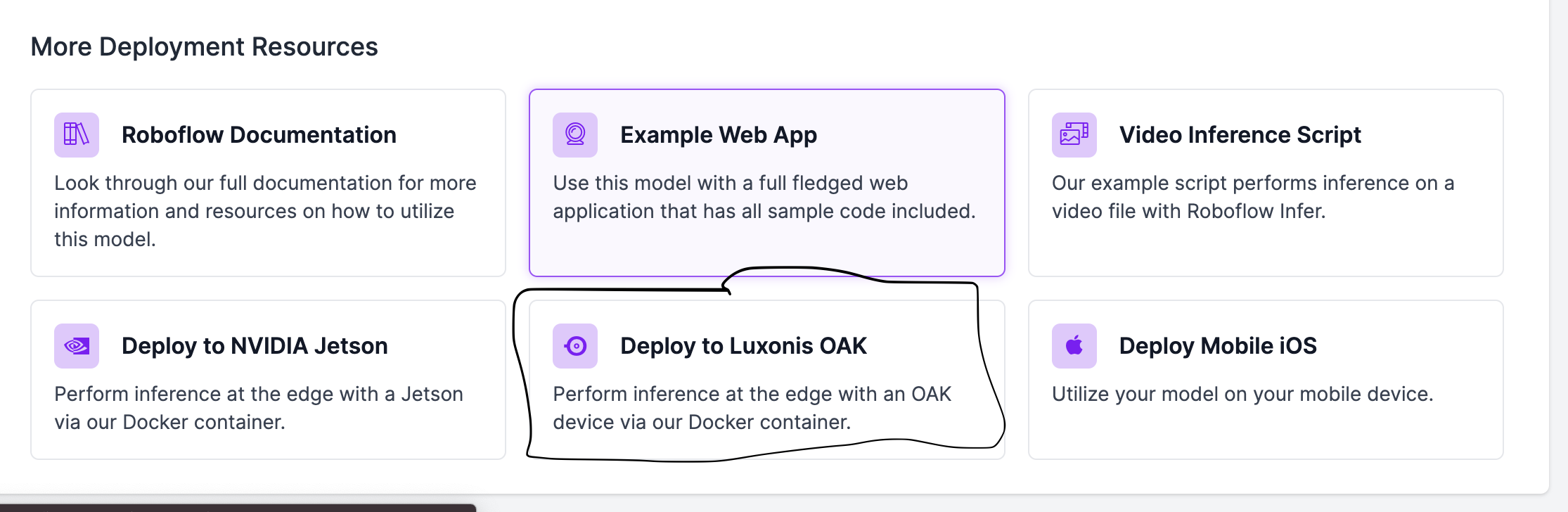Click the dark bar at the bottom left
The image size is (1568, 512).
click(x=238, y=507)
